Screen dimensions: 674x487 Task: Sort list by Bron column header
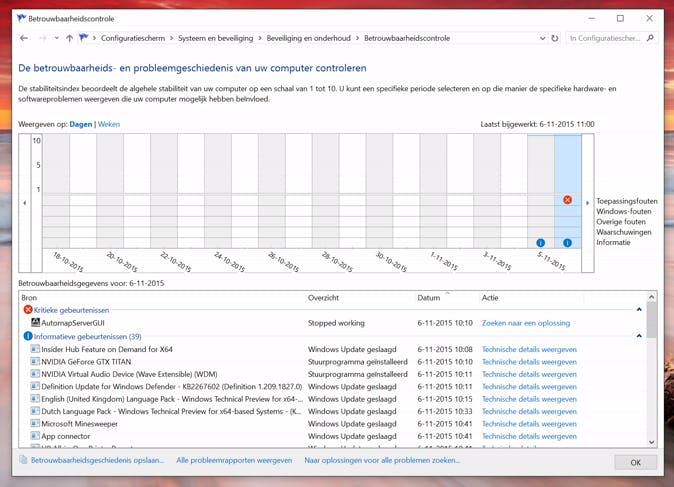coord(29,297)
